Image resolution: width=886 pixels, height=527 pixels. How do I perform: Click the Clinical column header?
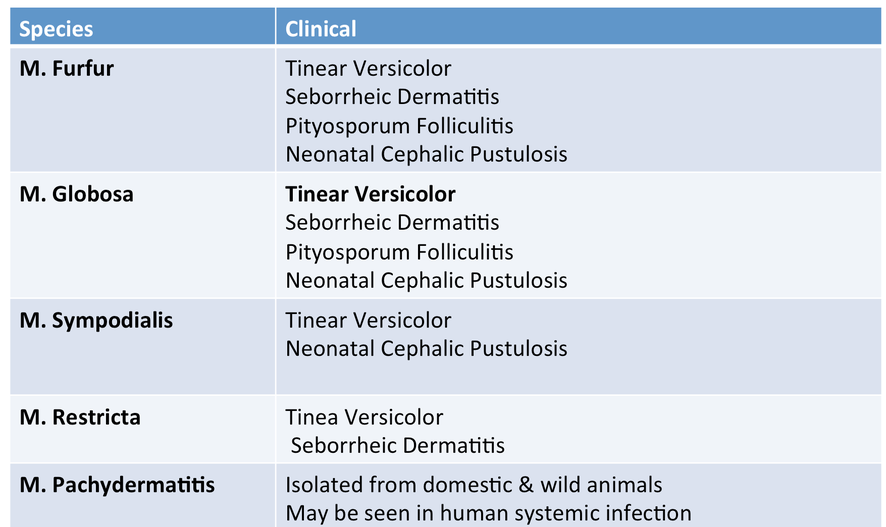click(x=579, y=26)
